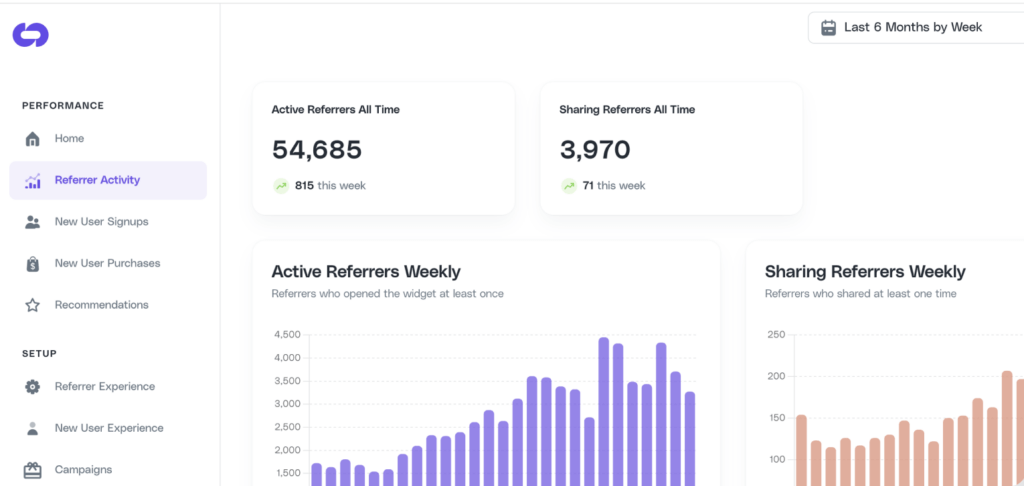Click the tallest purple bar in Active Referrers chart
This screenshot has width=1024, height=486.
click(603, 412)
